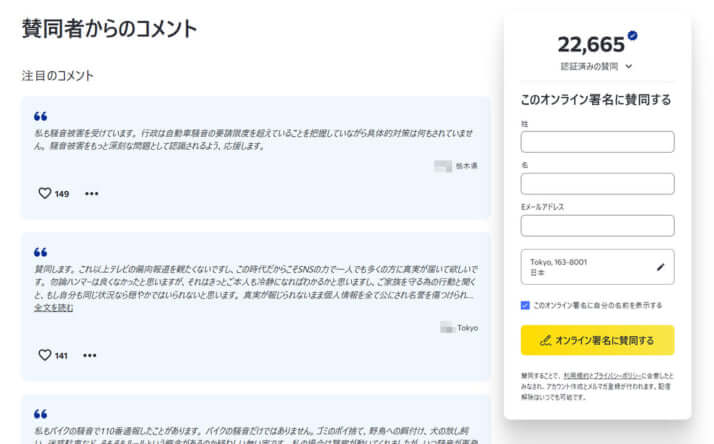The height and width of the screenshot is (444, 714).
Task: Click the blue verified badge beside 22,665
Action: click(x=632, y=35)
